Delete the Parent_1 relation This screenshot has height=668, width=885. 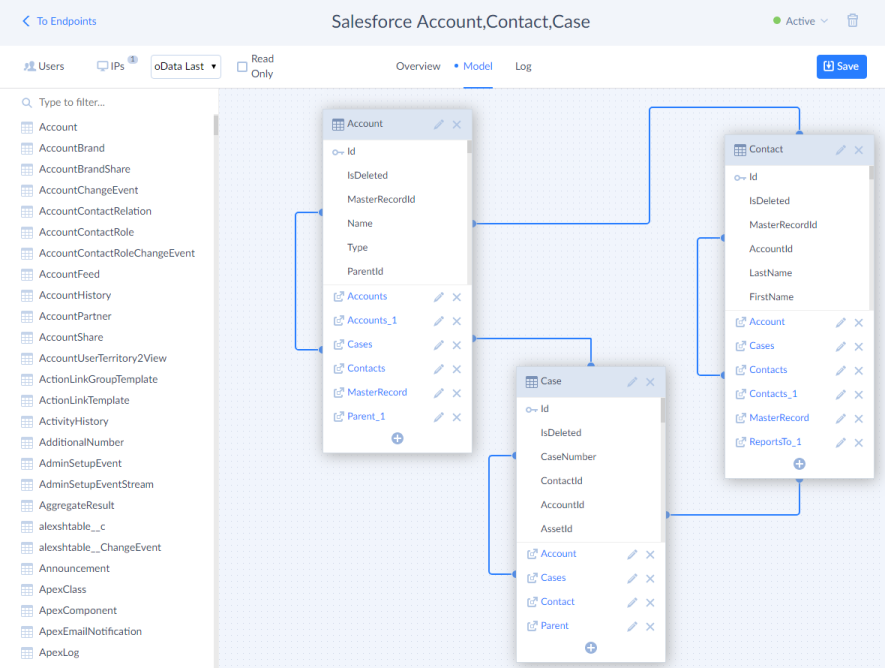coord(457,418)
